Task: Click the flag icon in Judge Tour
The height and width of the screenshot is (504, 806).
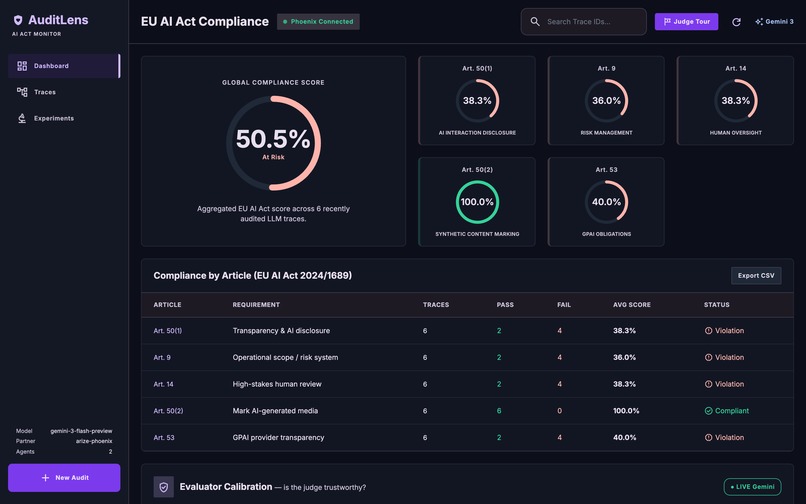Action: pos(667,22)
